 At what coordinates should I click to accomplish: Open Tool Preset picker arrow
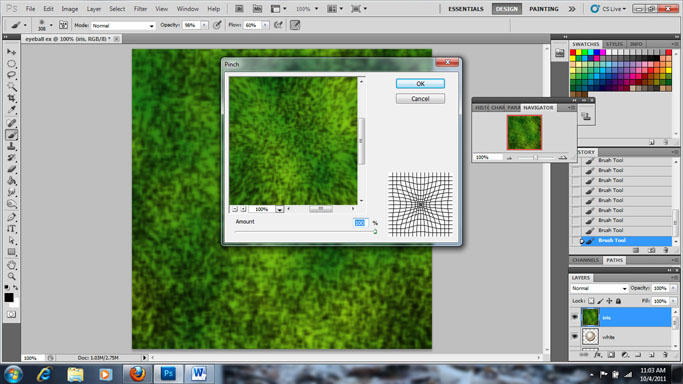tap(25, 25)
